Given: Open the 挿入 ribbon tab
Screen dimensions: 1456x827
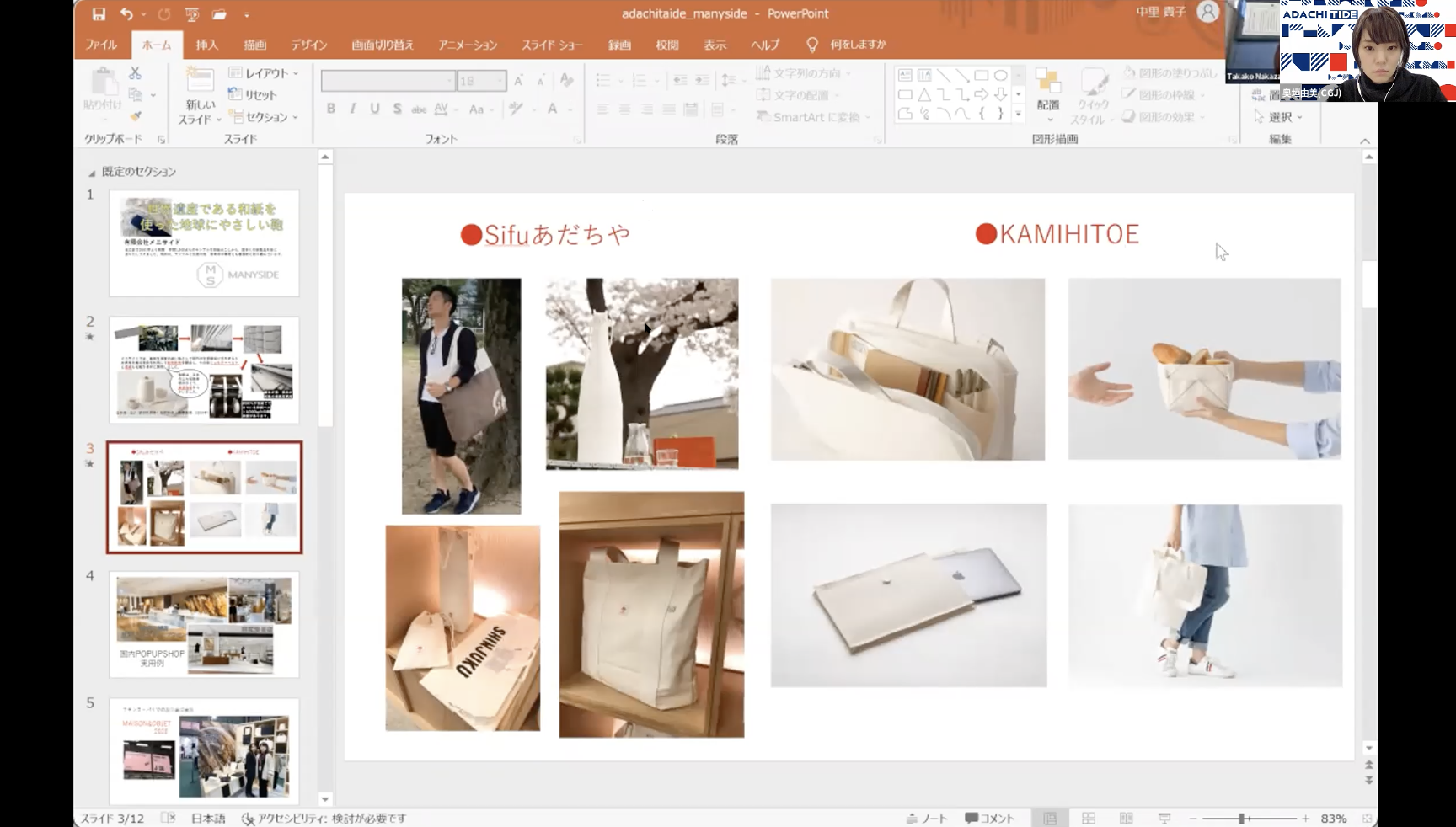Looking at the screenshot, I should click(207, 45).
